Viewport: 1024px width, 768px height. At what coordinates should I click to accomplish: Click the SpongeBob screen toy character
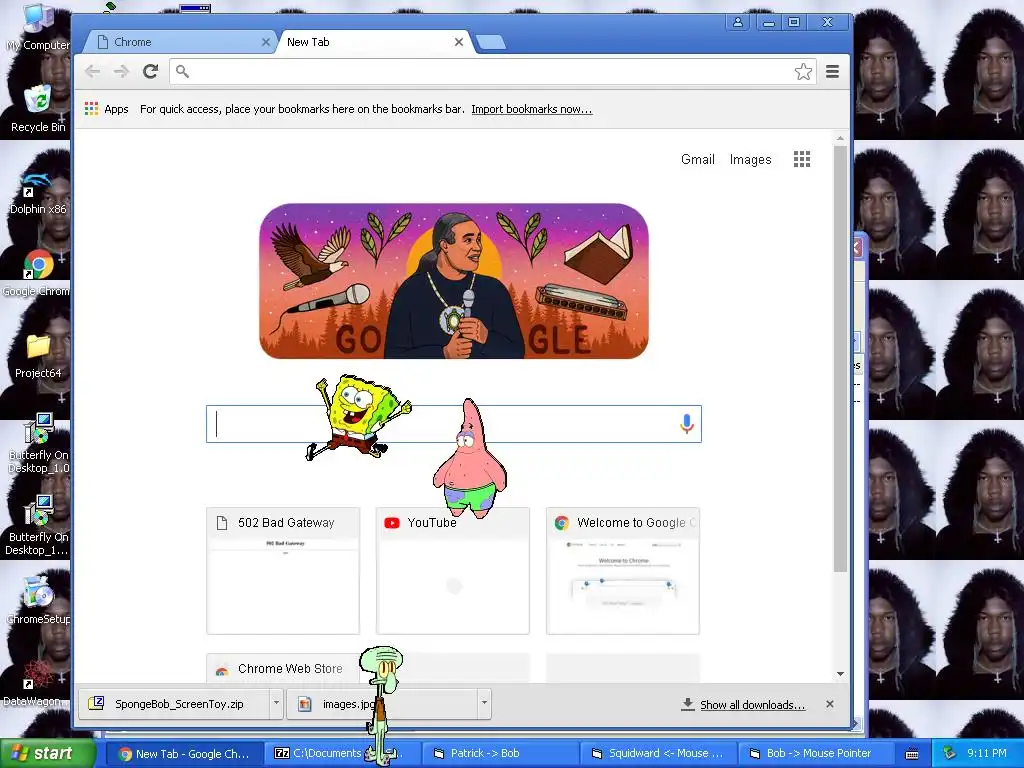click(359, 418)
